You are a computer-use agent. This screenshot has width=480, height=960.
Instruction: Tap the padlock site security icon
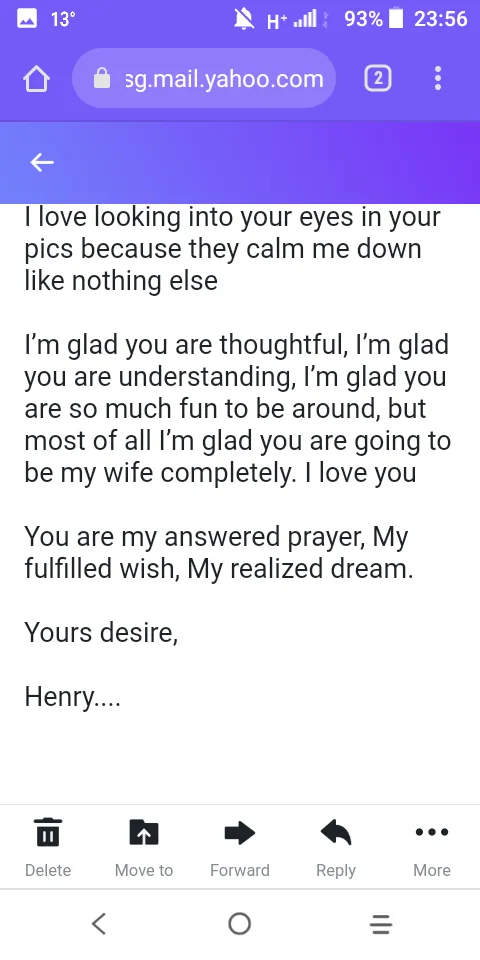pos(102,78)
